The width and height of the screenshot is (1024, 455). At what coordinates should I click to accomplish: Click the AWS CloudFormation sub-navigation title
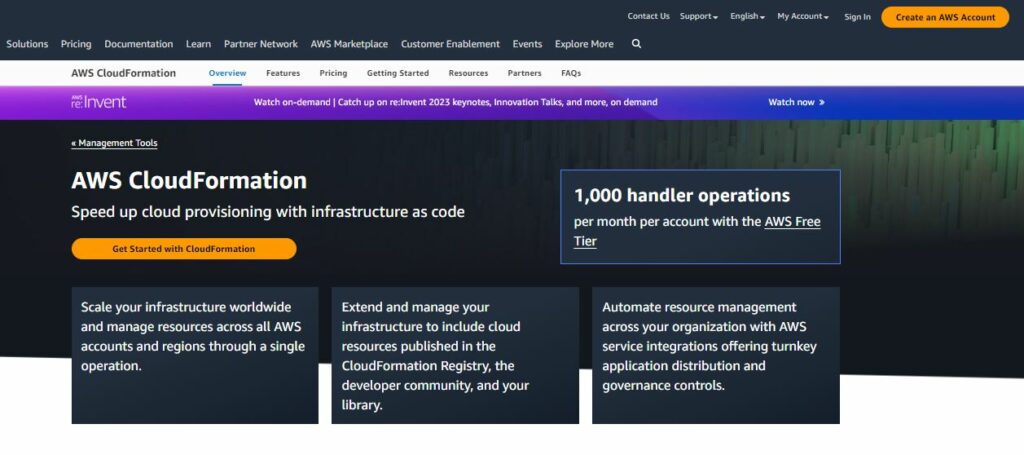(x=123, y=73)
